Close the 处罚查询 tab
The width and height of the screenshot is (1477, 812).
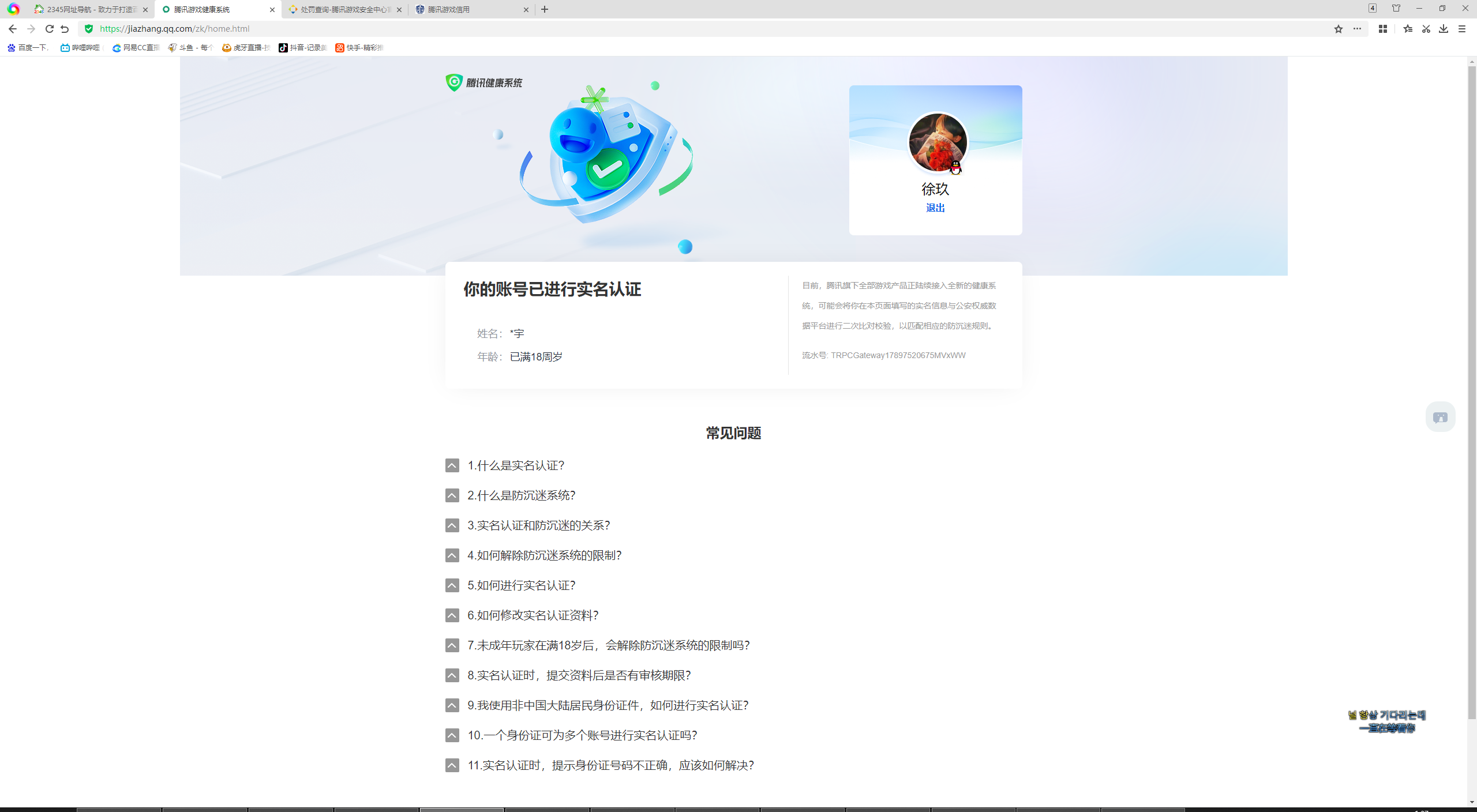(x=399, y=10)
